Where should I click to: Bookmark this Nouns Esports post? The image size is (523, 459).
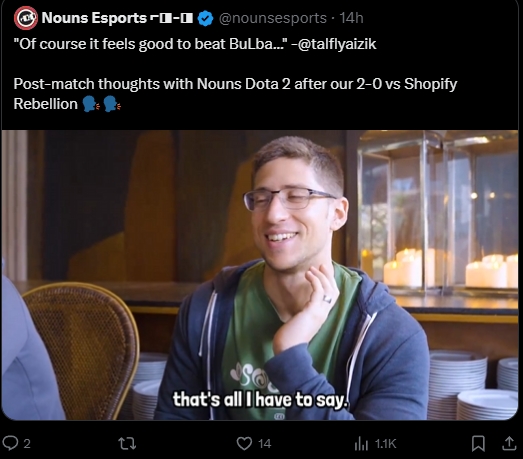[x=478, y=444]
